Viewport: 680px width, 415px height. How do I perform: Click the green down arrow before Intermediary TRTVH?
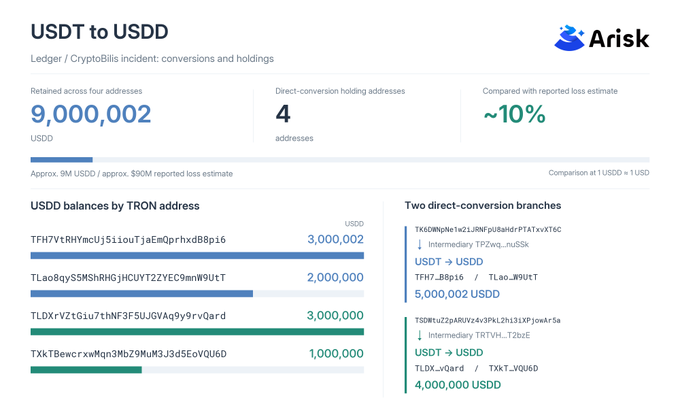point(419,335)
